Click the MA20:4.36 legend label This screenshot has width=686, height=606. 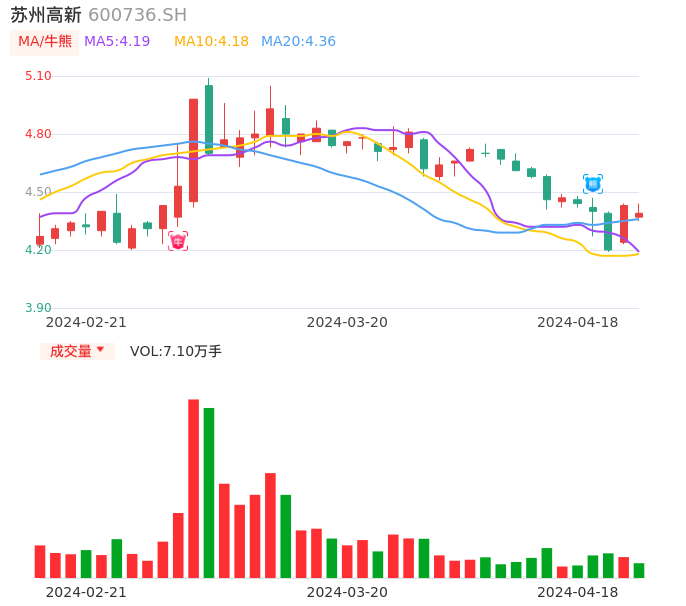pos(298,42)
